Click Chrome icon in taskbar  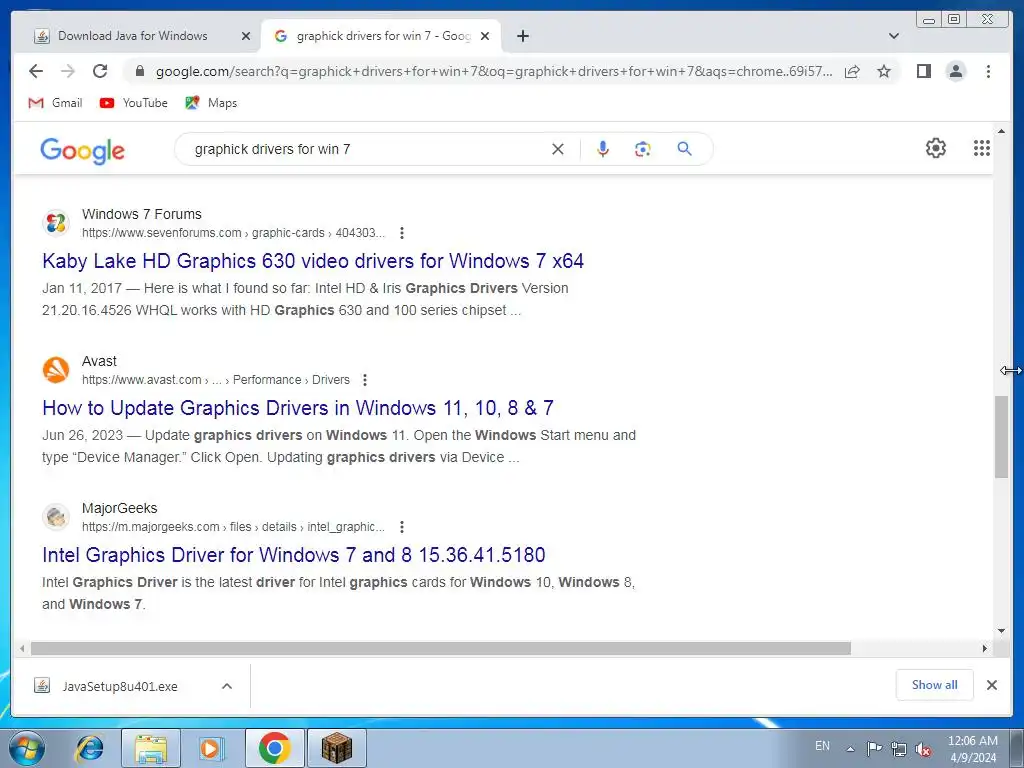(274, 748)
